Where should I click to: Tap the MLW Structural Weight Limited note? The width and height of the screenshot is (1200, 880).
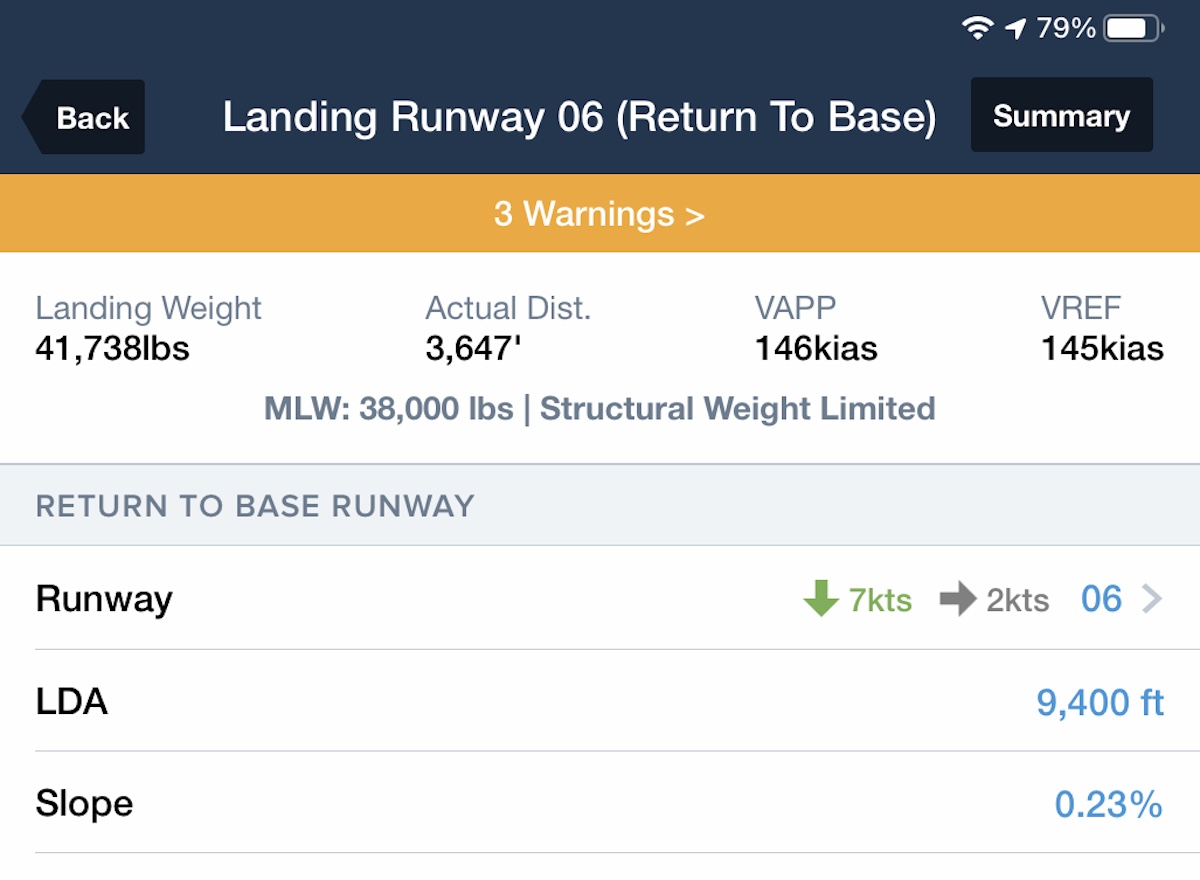[x=599, y=409]
